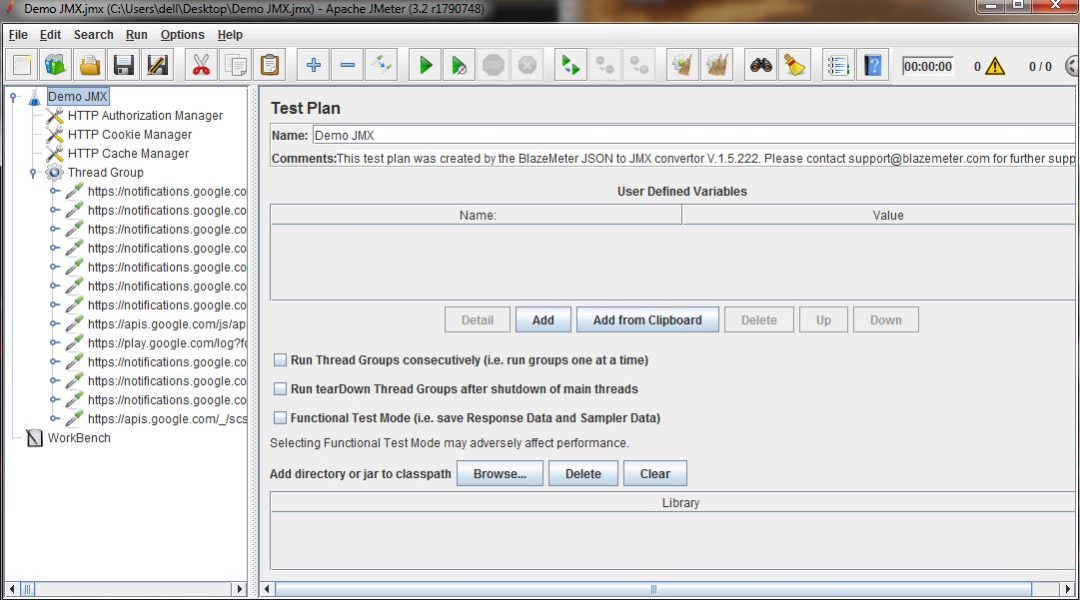Expand the apis.google.com/js sampler node
Viewport: 1080px width, 600px height.
(x=54, y=324)
